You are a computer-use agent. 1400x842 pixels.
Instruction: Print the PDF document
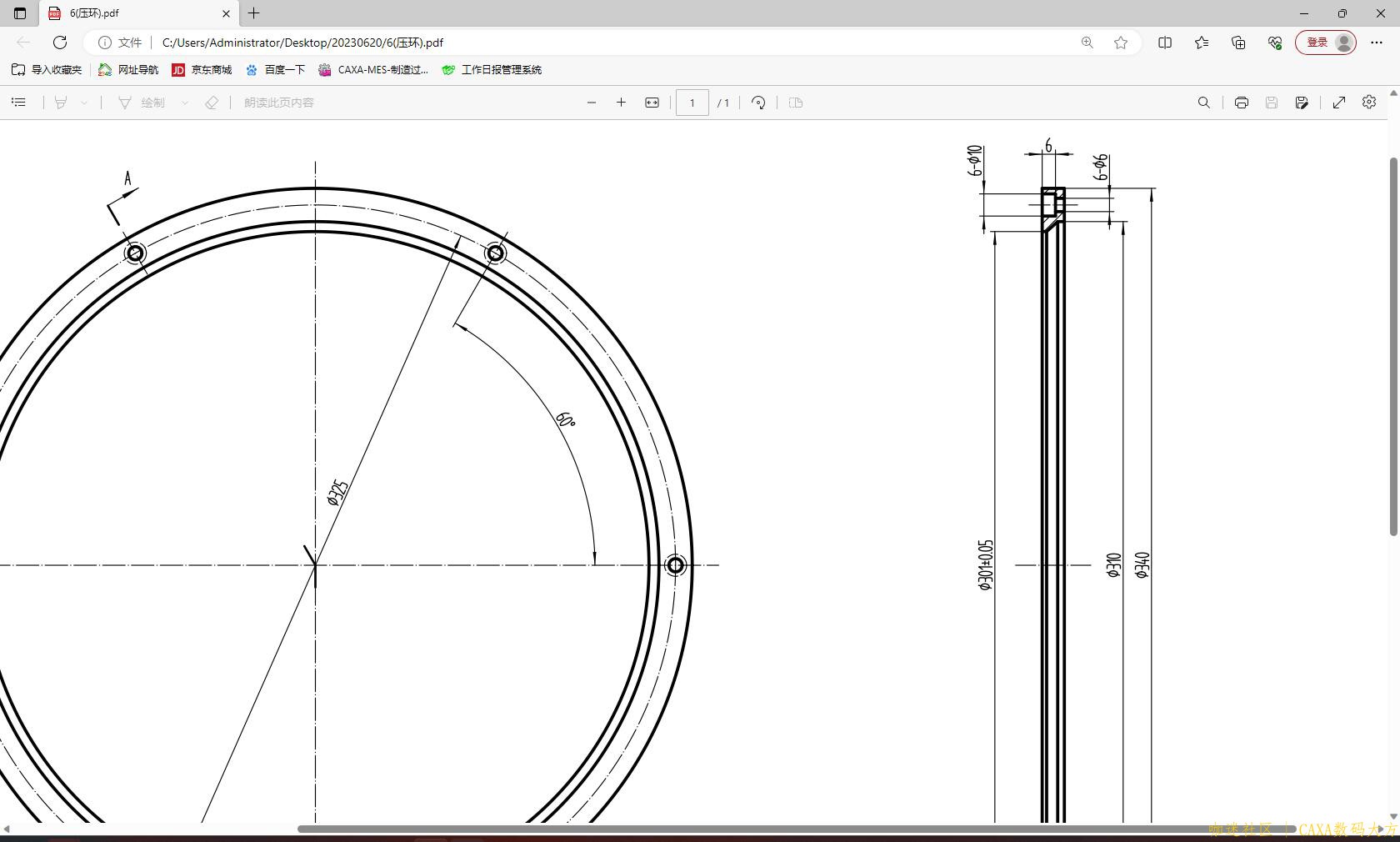(1241, 103)
